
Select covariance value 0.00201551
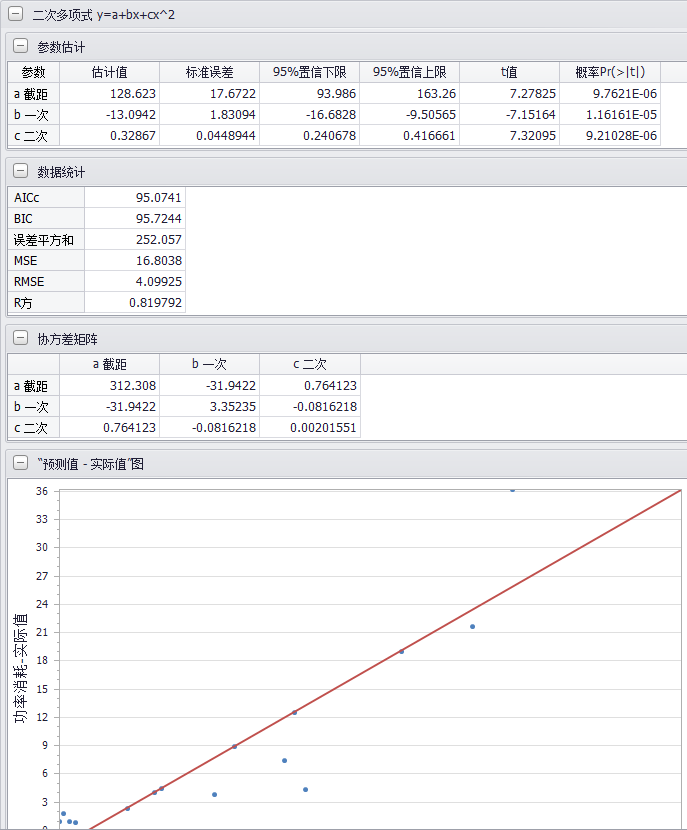[310, 428]
